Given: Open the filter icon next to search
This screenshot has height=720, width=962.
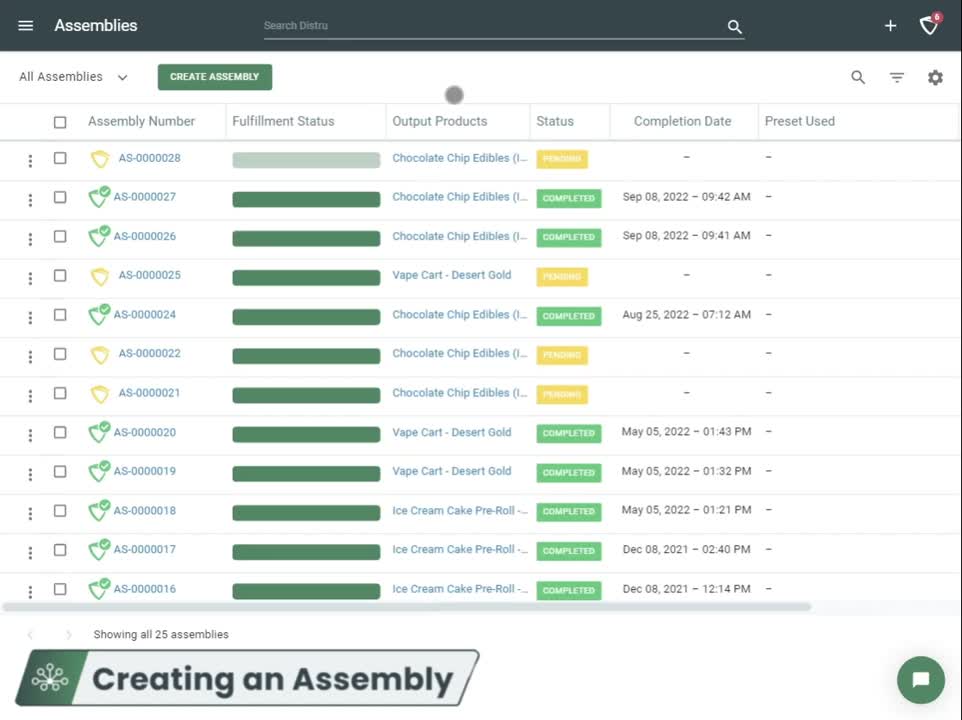Looking at the screenshot, I should tap(896, 76).
